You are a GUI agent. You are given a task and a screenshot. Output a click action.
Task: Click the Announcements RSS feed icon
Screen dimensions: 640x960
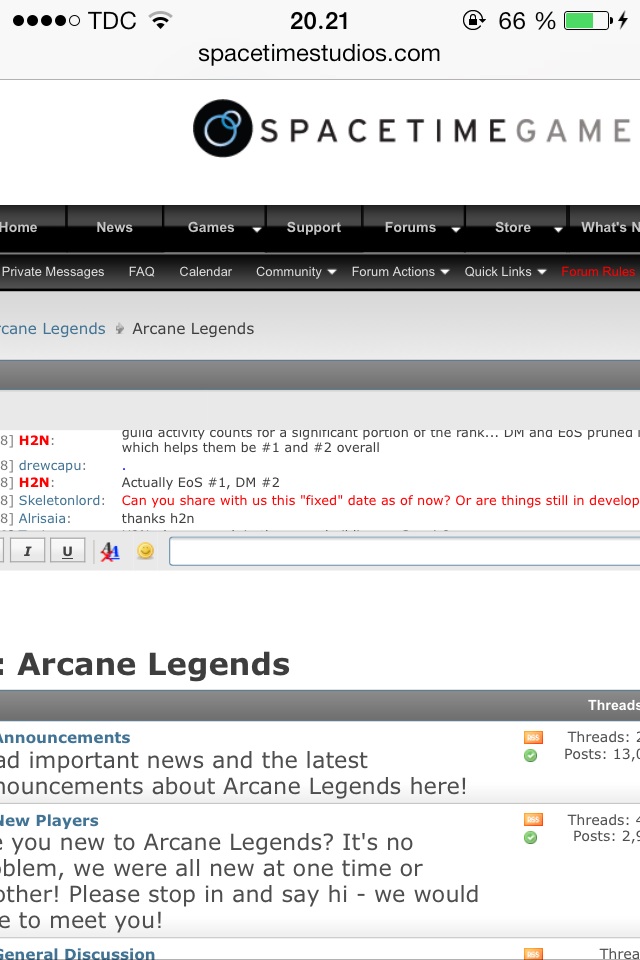[533, 738]
